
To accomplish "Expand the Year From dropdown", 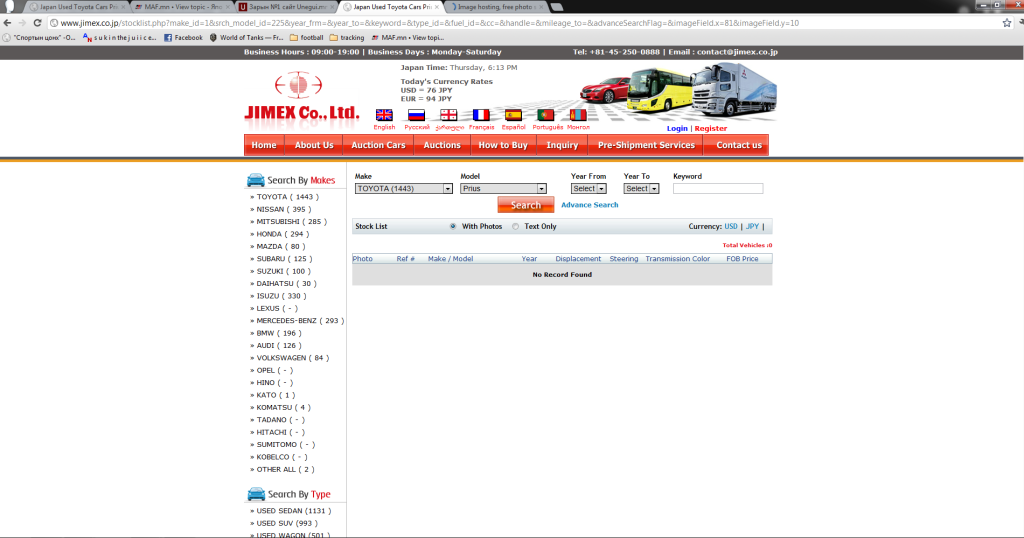I will [589, 188].
